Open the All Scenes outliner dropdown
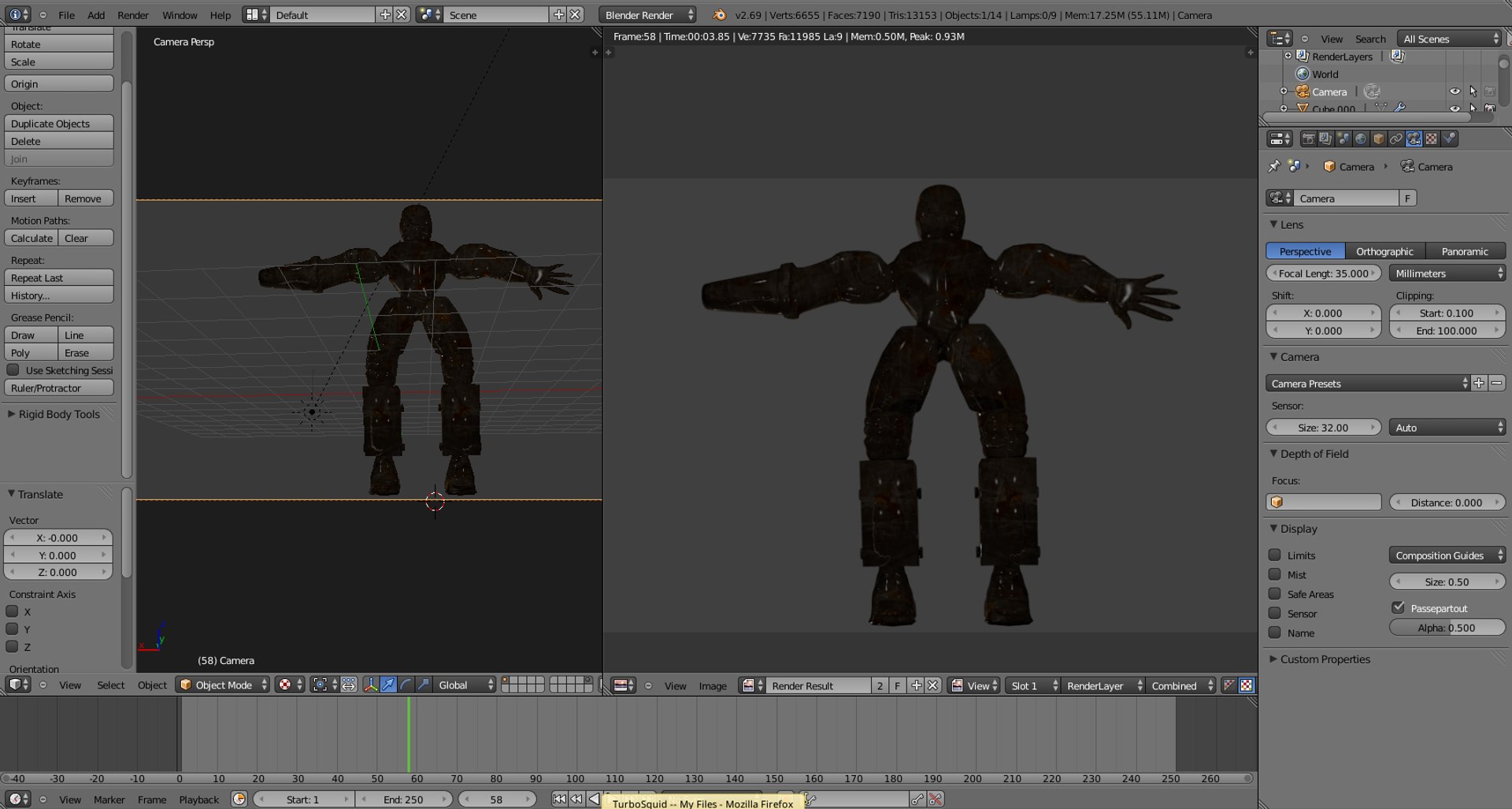Screen dimensions: 1512x809 point(1451,39)
